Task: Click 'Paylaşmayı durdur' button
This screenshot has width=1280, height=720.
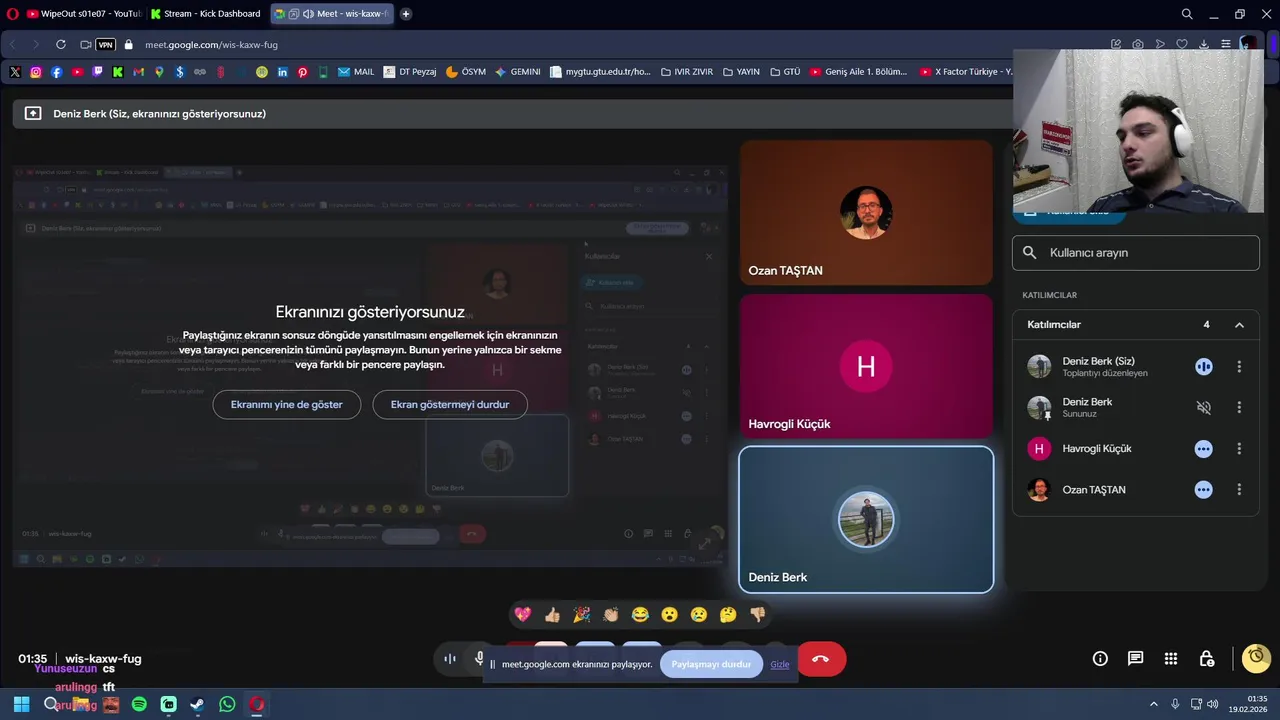Action: [711, 664]
